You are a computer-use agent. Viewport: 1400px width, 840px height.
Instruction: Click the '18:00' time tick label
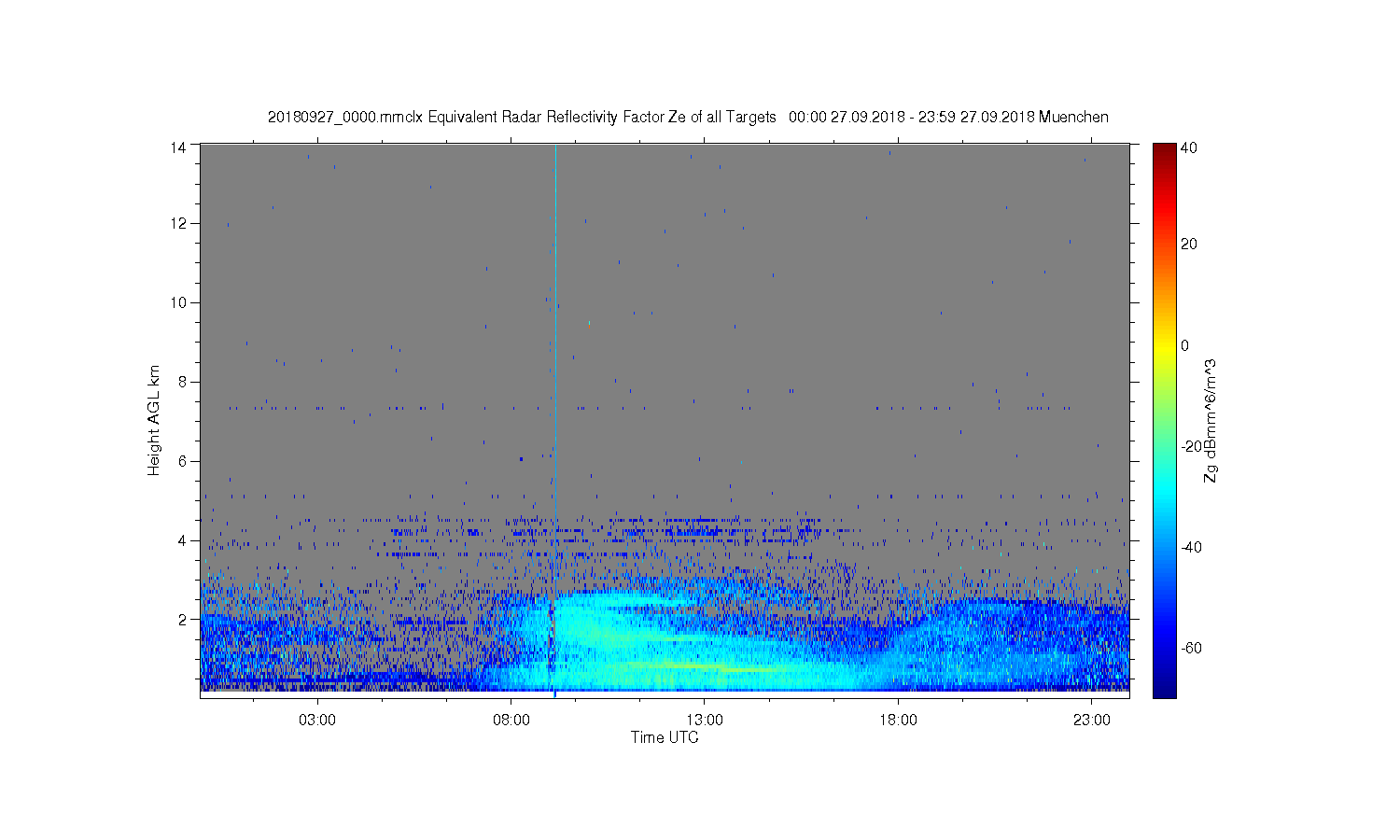(898, 720)
